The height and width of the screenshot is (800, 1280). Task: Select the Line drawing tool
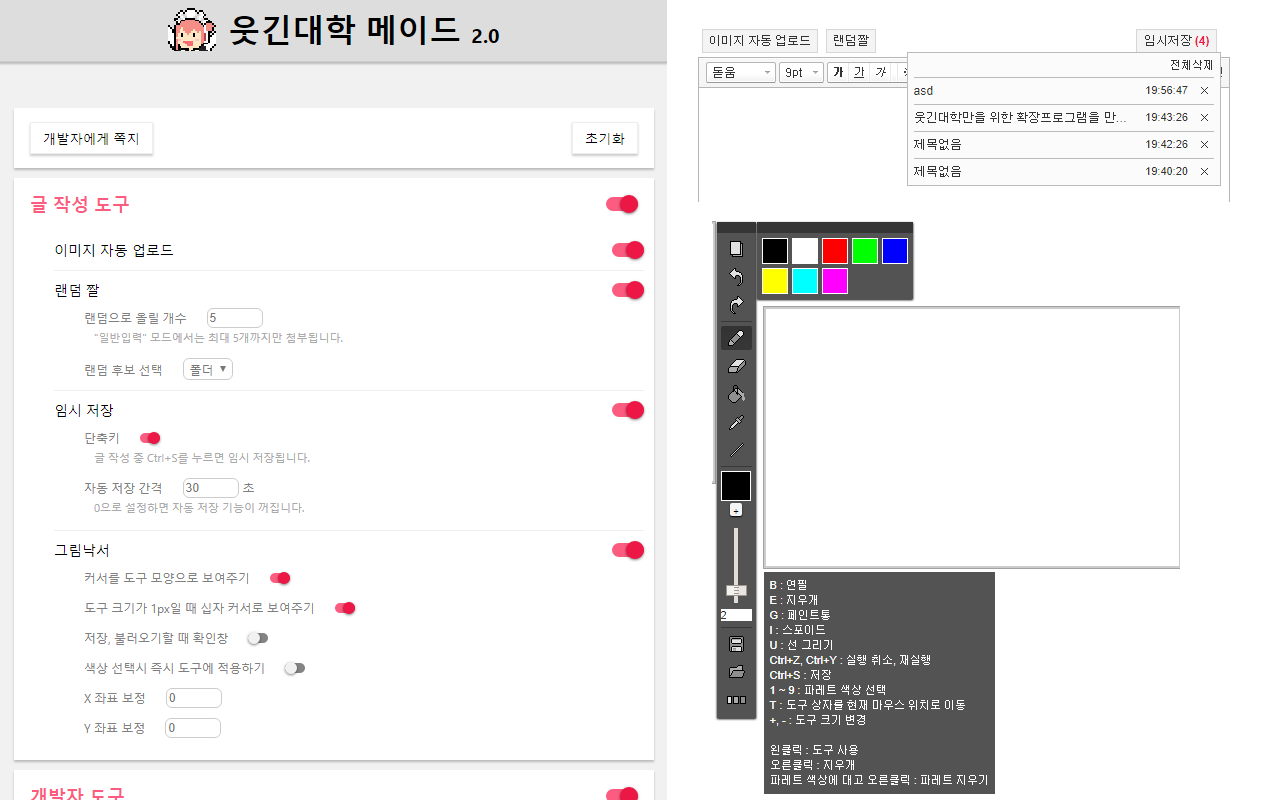click(736, 449)
